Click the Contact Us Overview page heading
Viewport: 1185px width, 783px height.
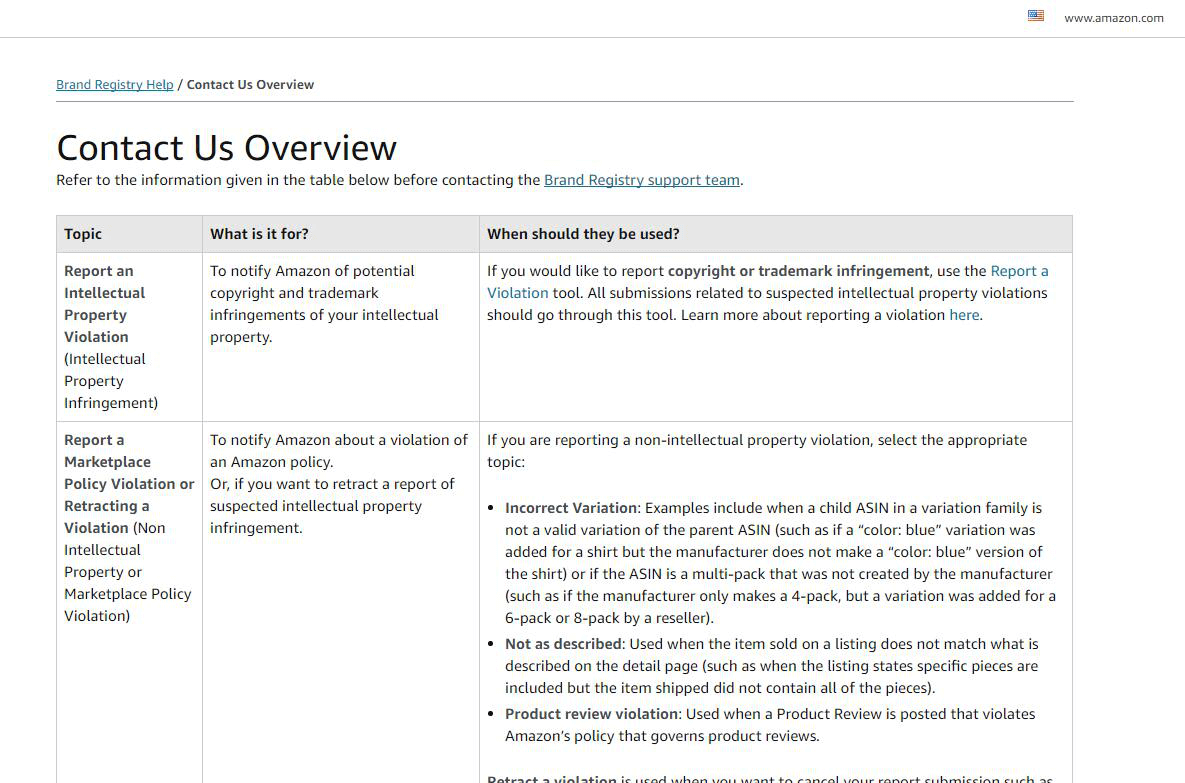click(227, 148)
